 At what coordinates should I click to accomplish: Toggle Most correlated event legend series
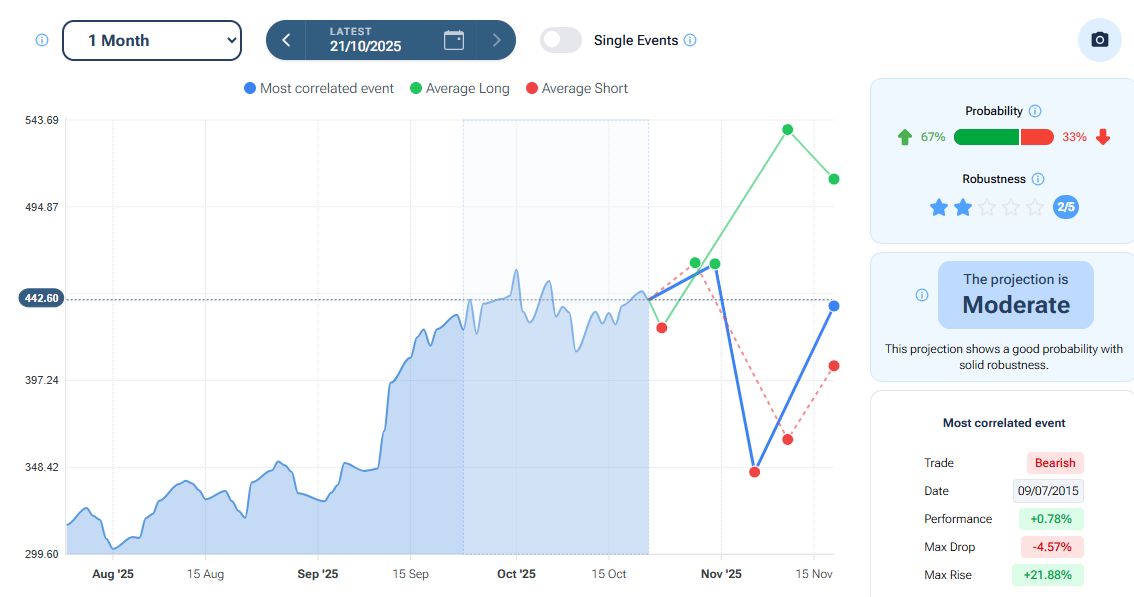pyautogui.click(x=319, y=88)
